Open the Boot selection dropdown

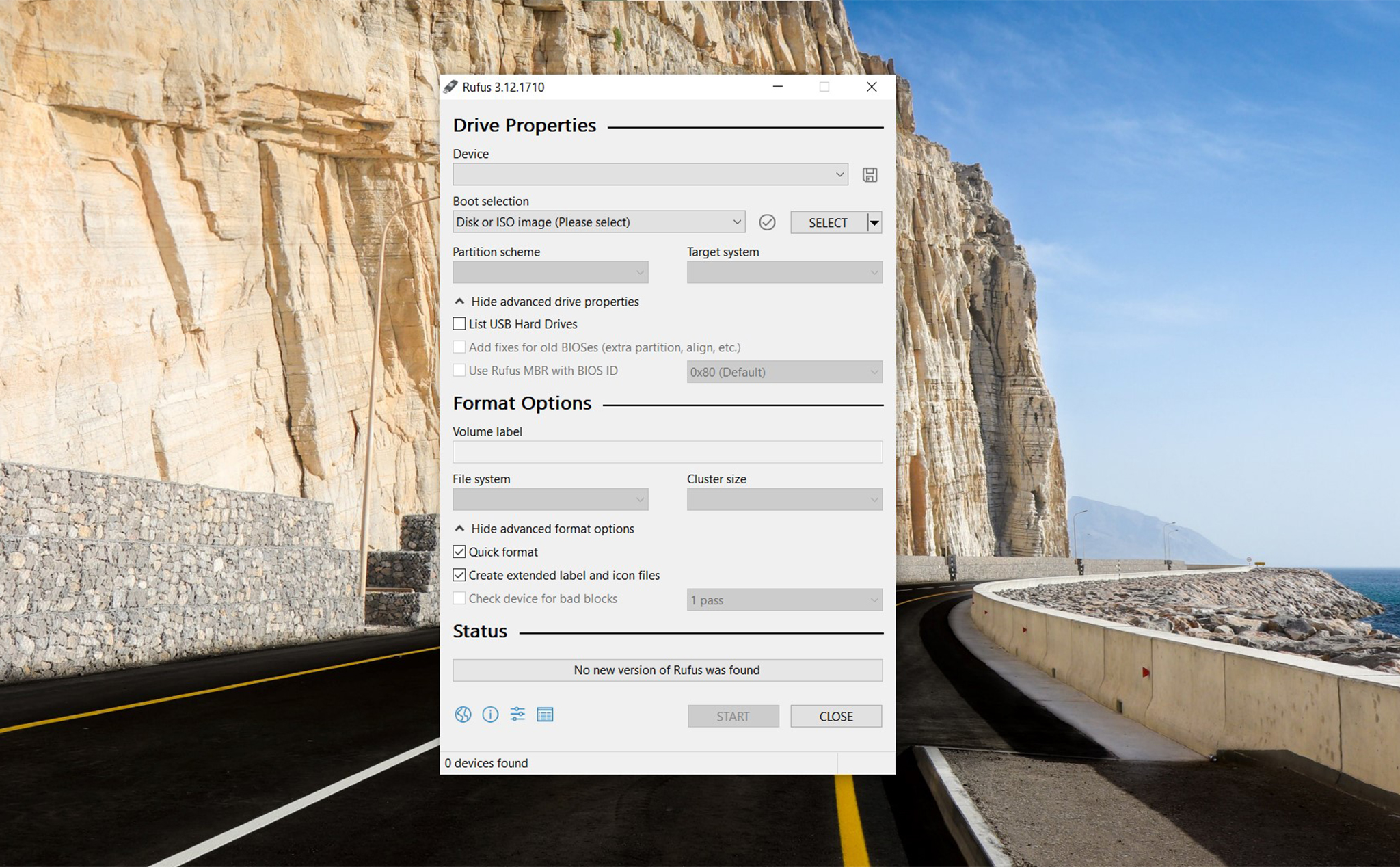coord(599,222)
